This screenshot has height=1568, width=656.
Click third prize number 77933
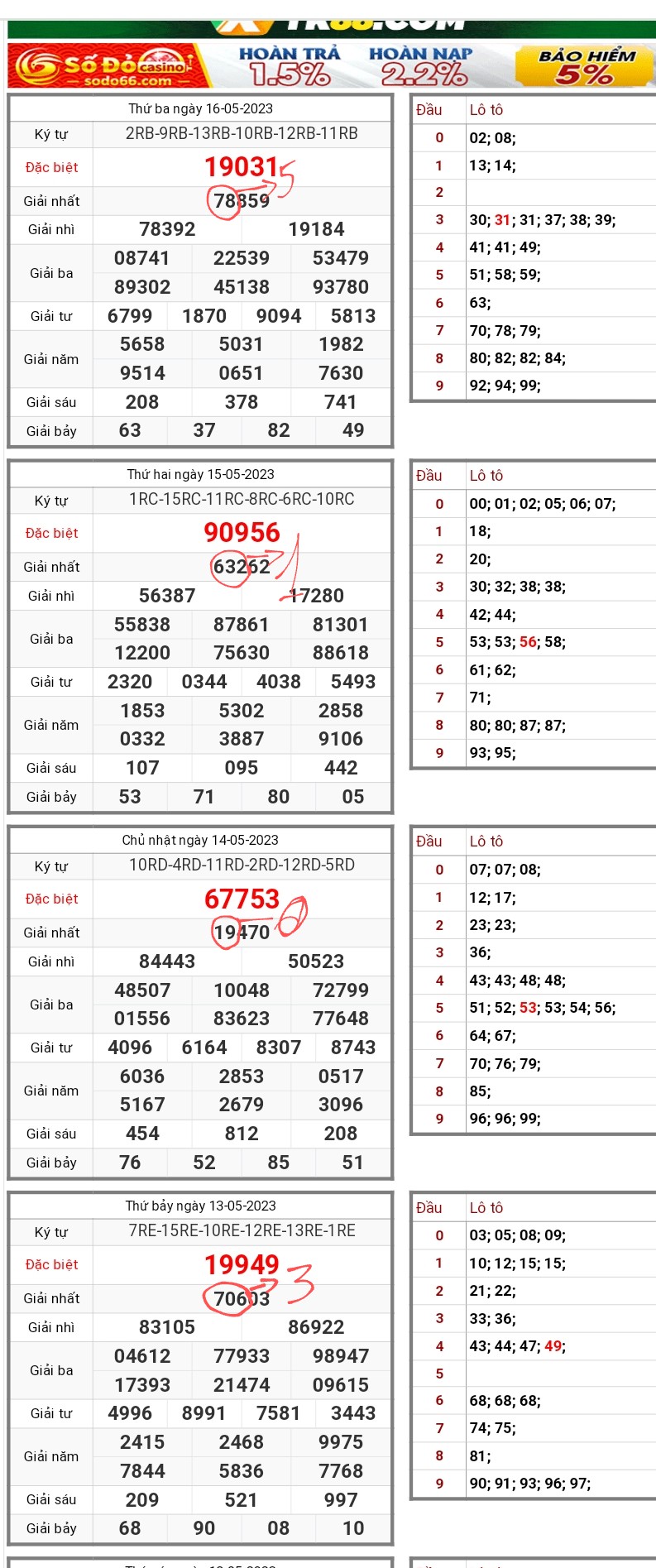[x=242, y=1356]
